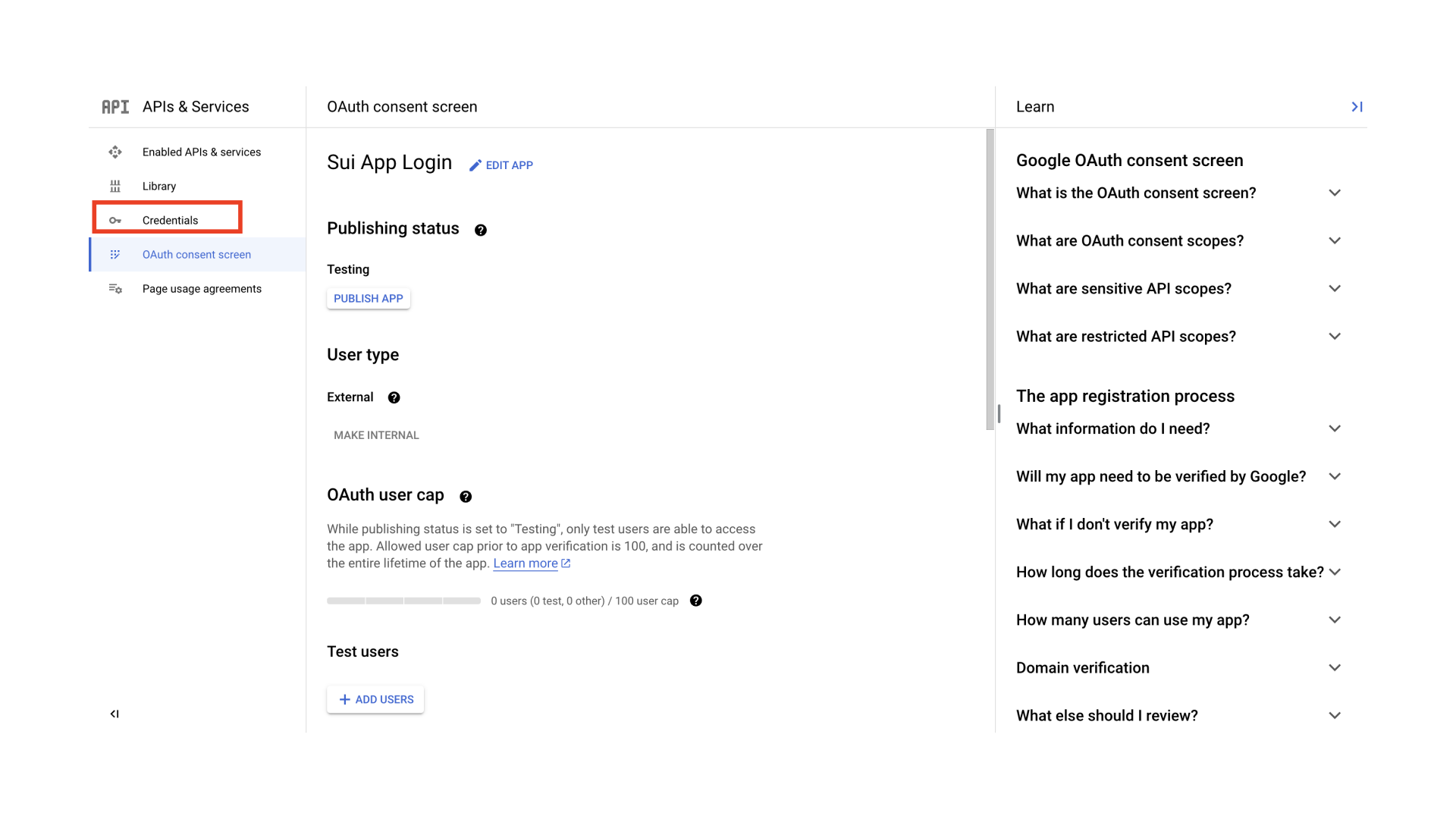Click the PUBLISH APP button

(368, 298)
